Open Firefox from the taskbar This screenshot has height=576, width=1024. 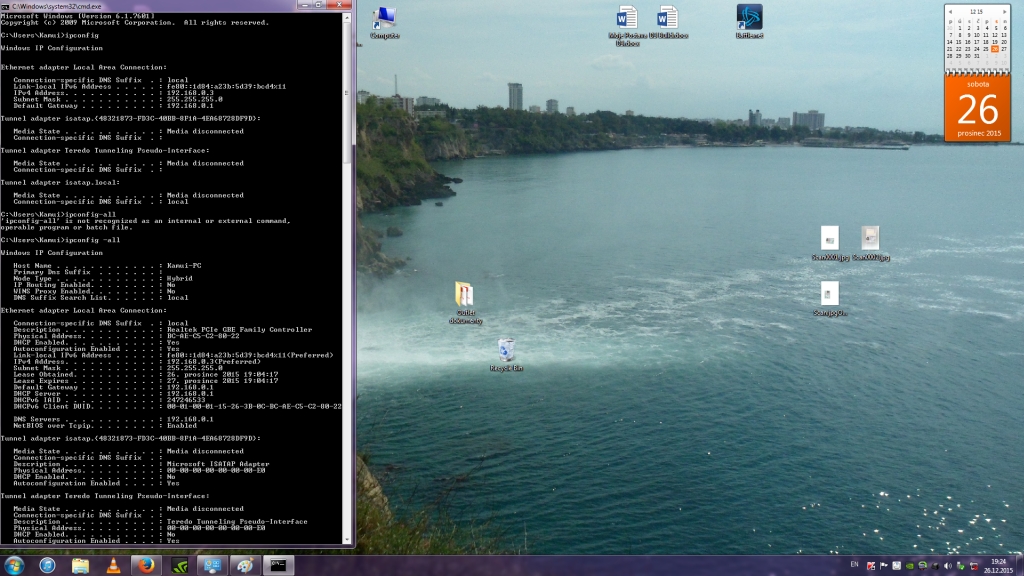click(145, 565)
